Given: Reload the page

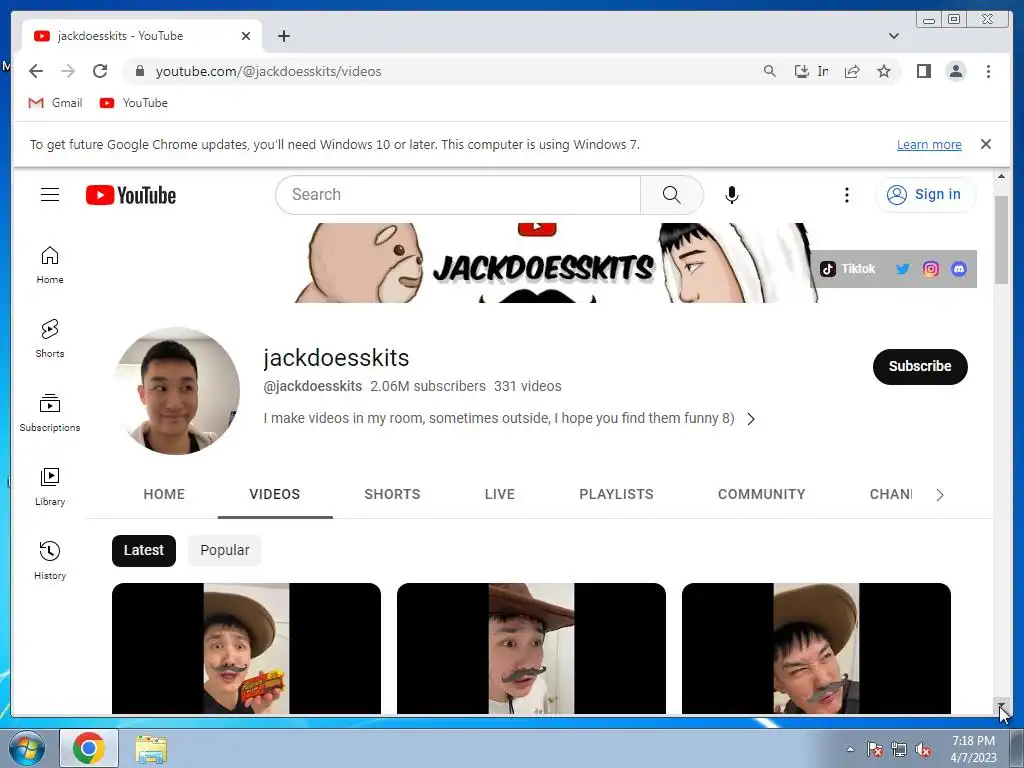Looking at the screenshot, I should [x=100, y=71].
